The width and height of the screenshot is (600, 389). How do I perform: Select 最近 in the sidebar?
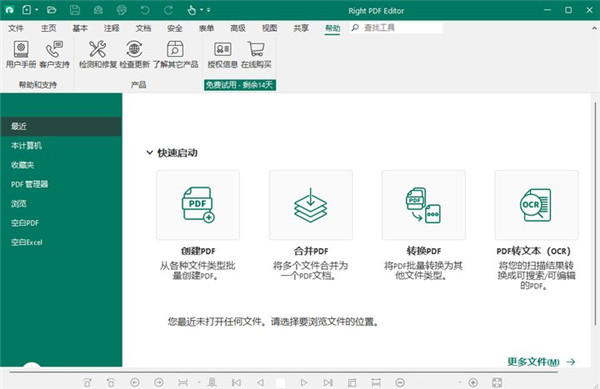tap(61, 126)
